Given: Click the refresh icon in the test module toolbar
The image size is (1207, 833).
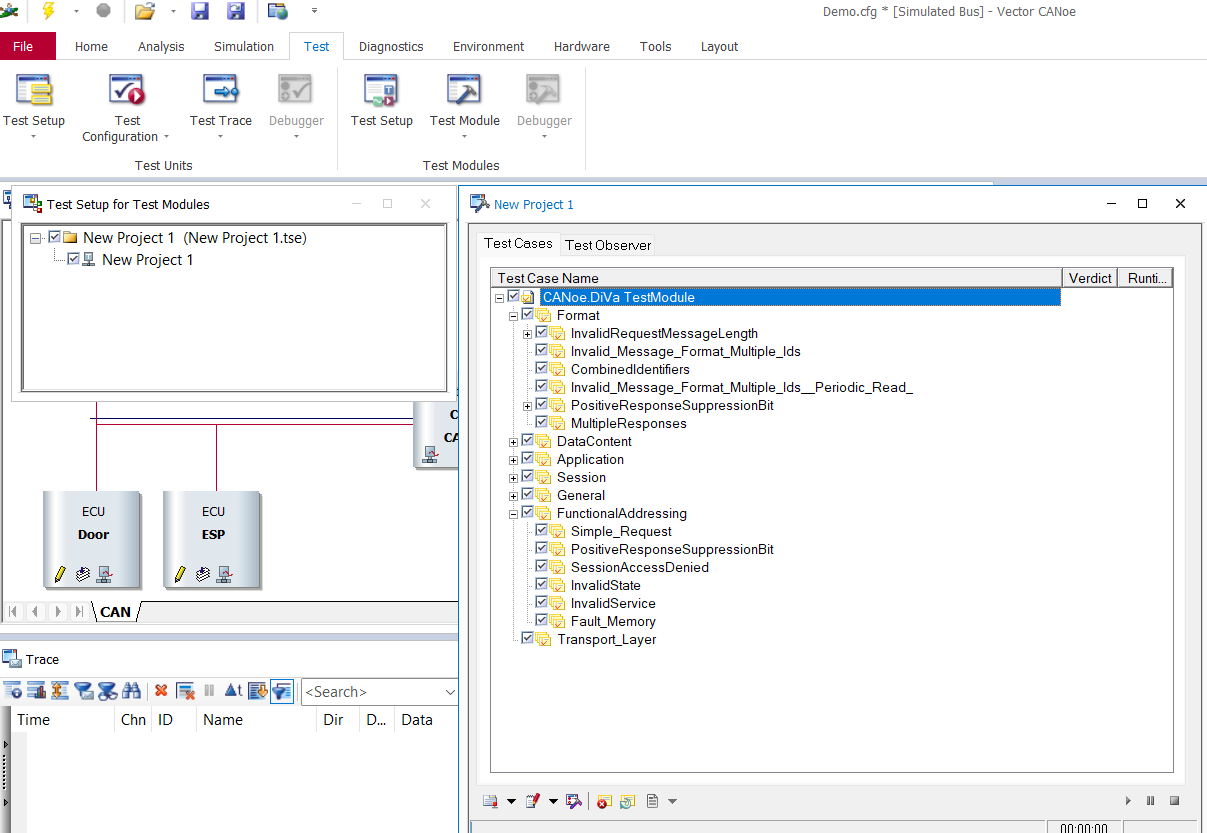Looking at the screenshot, I should [x=627, y=801].
